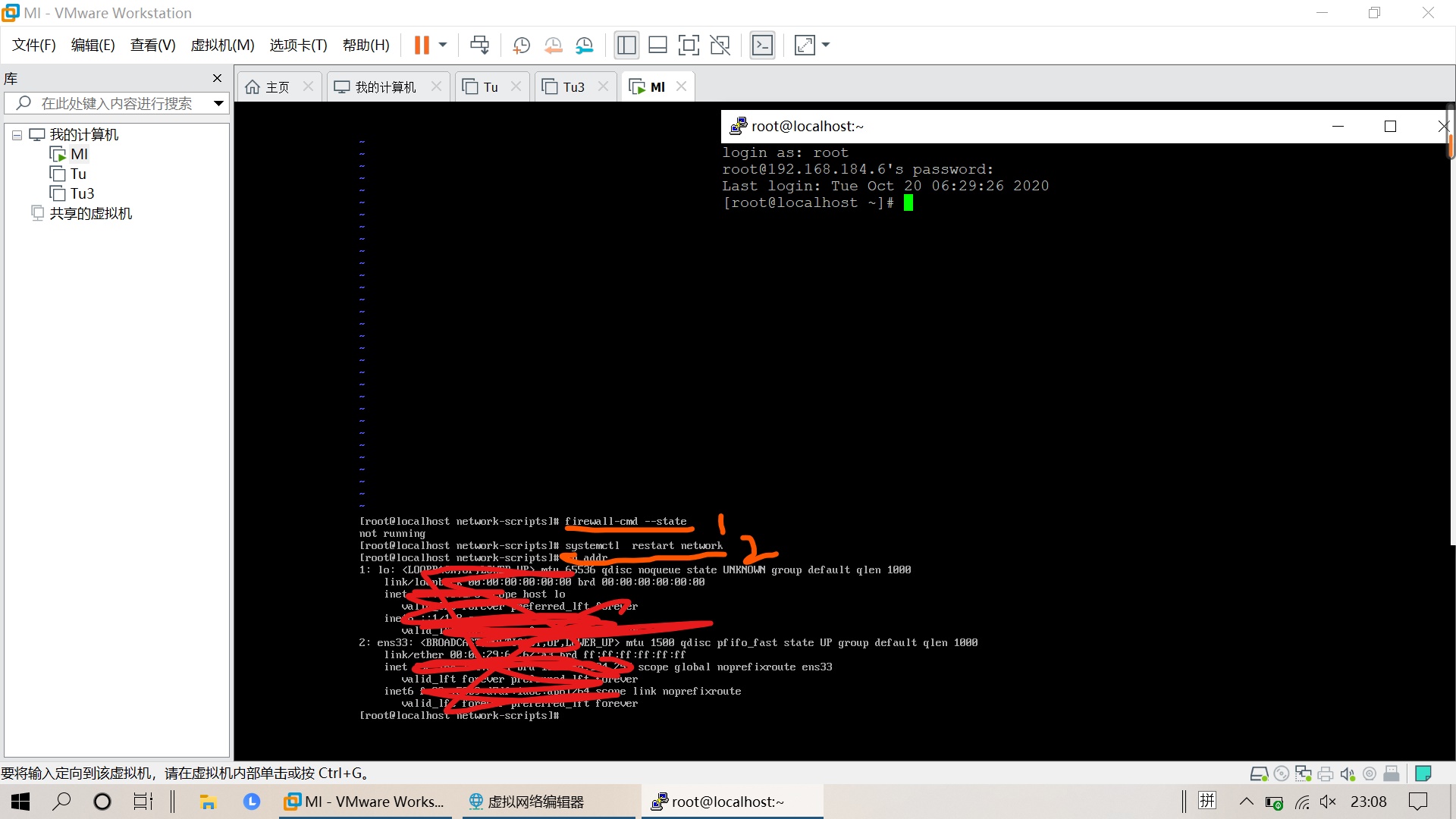This screenshot has width=1456, height=819.
Task: Open the 选项卡(T) menu
Action: pyautogui.click(x=298, y=45)
